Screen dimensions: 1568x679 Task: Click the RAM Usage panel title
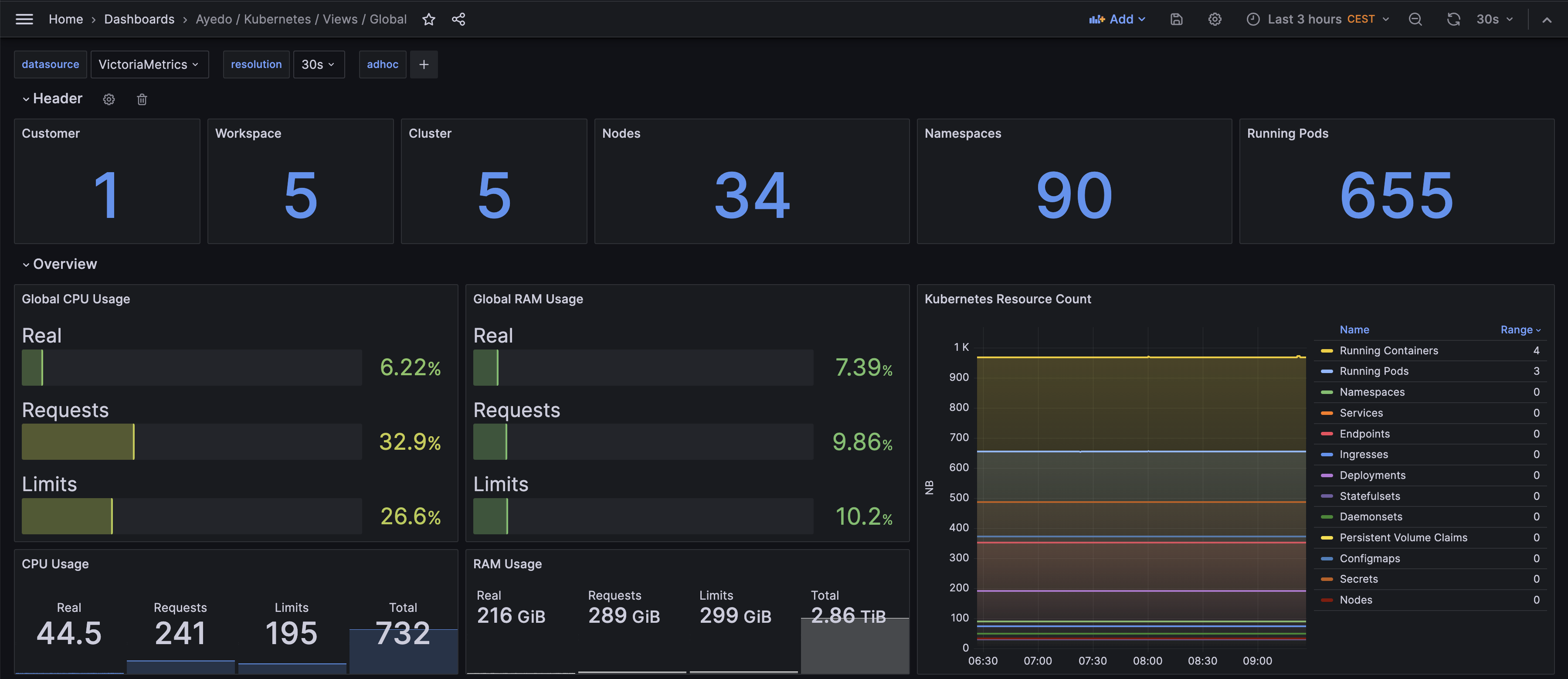click(507, 564)
